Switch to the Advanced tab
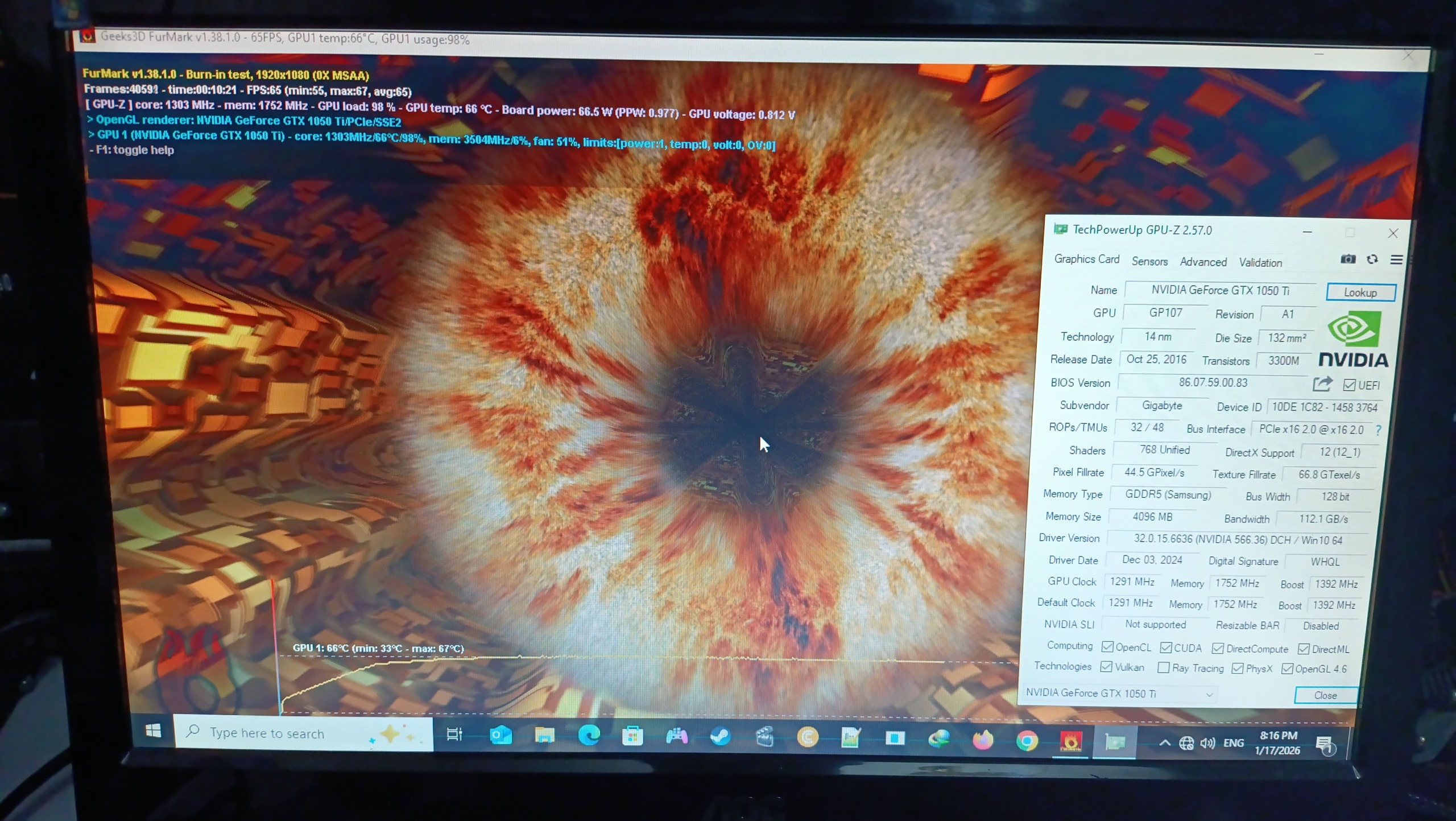1456x821 pixels. tap(1203, 262)
